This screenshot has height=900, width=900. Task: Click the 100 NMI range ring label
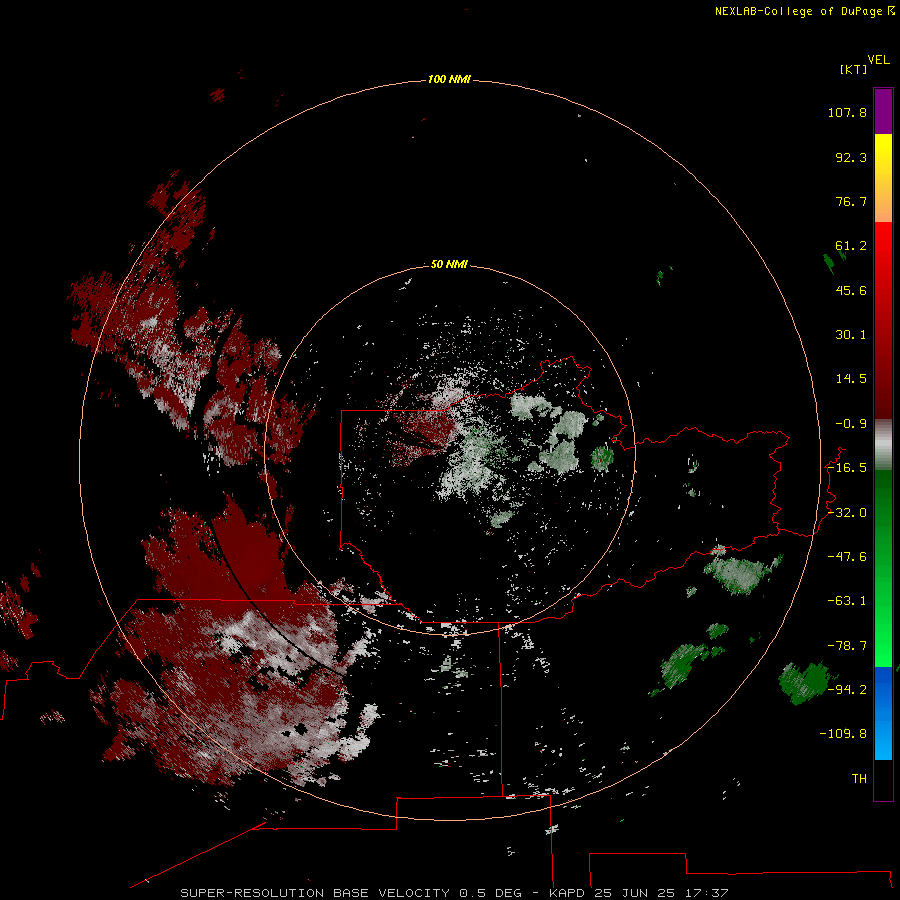click(449, 79)
